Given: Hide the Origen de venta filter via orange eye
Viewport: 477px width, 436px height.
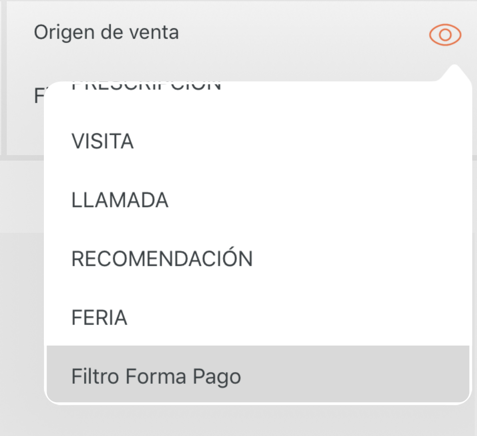Looking at the screenshot, I should 445,35.
